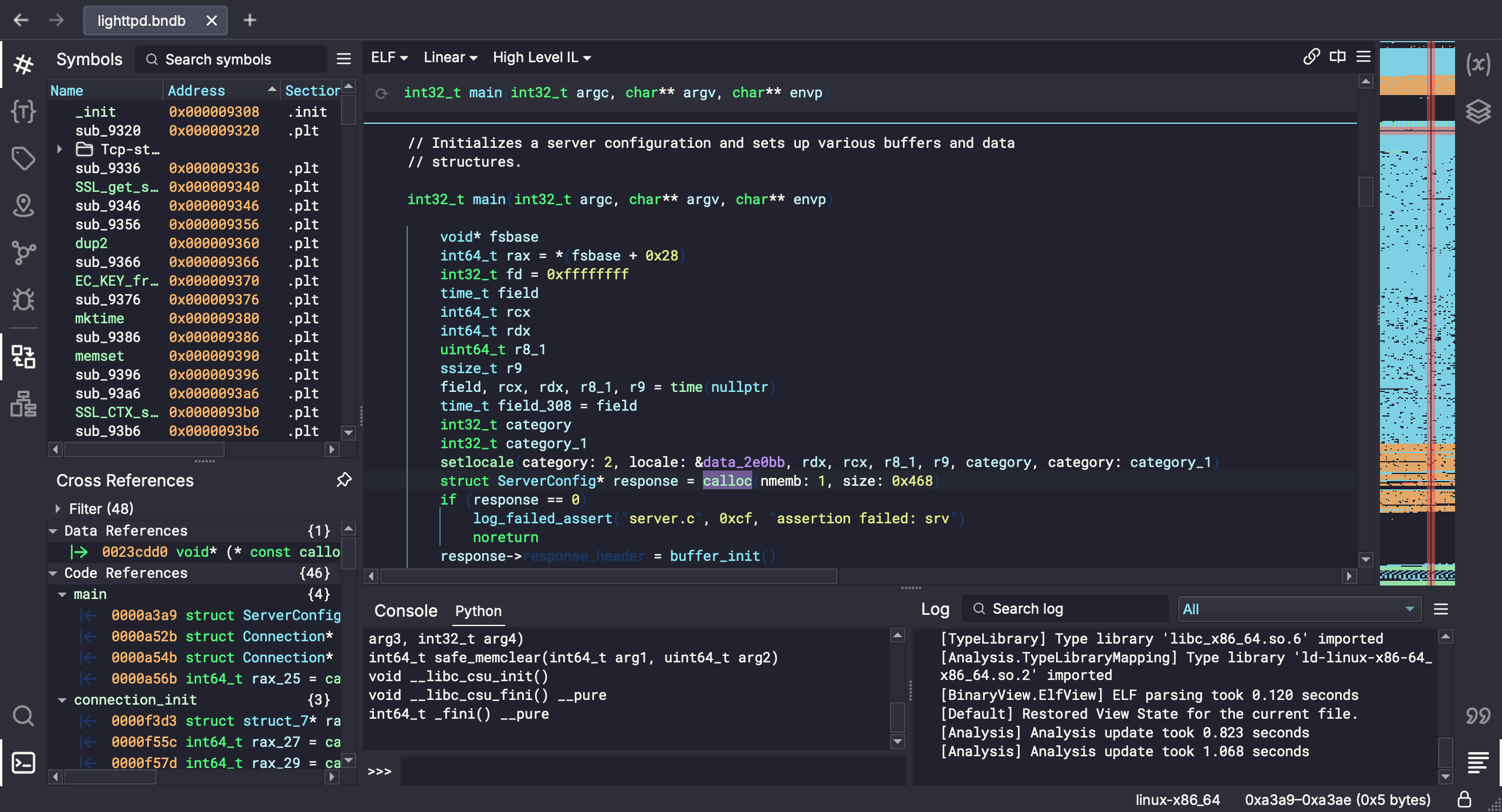Open the High Level IL dropdown
The height and width of the screenshot is (812, 1502).
[x=542, y=57]
